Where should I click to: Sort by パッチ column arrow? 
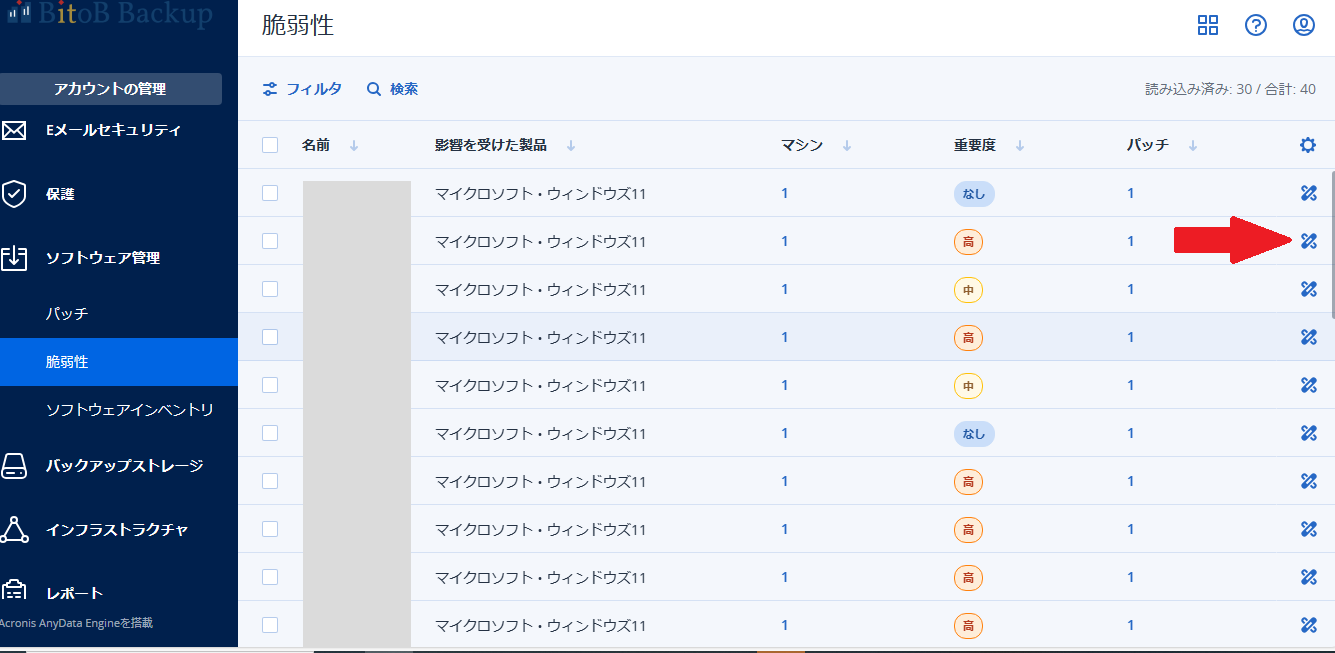[x=1193, y=146]
